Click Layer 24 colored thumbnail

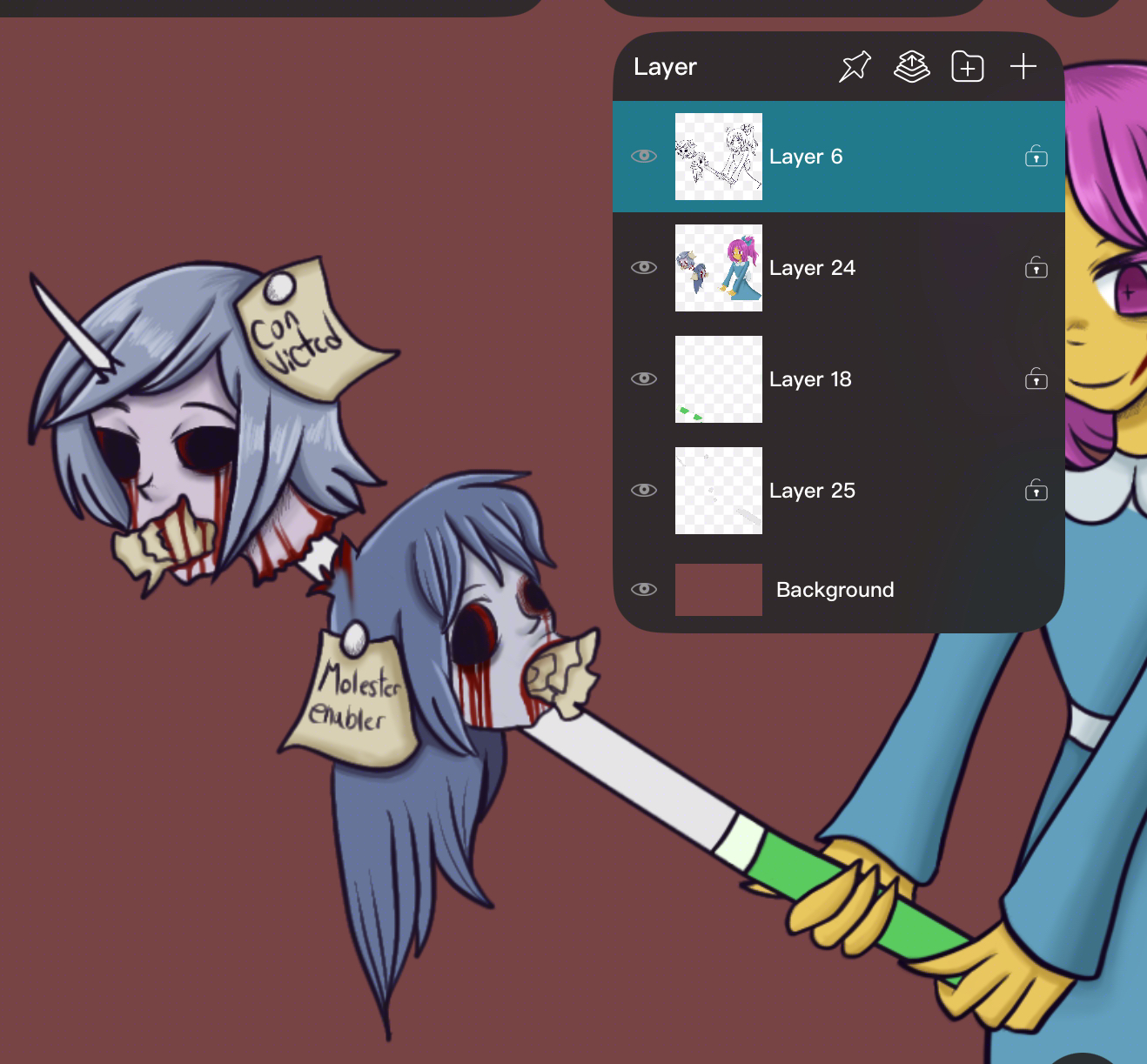[x=718, y=268]
